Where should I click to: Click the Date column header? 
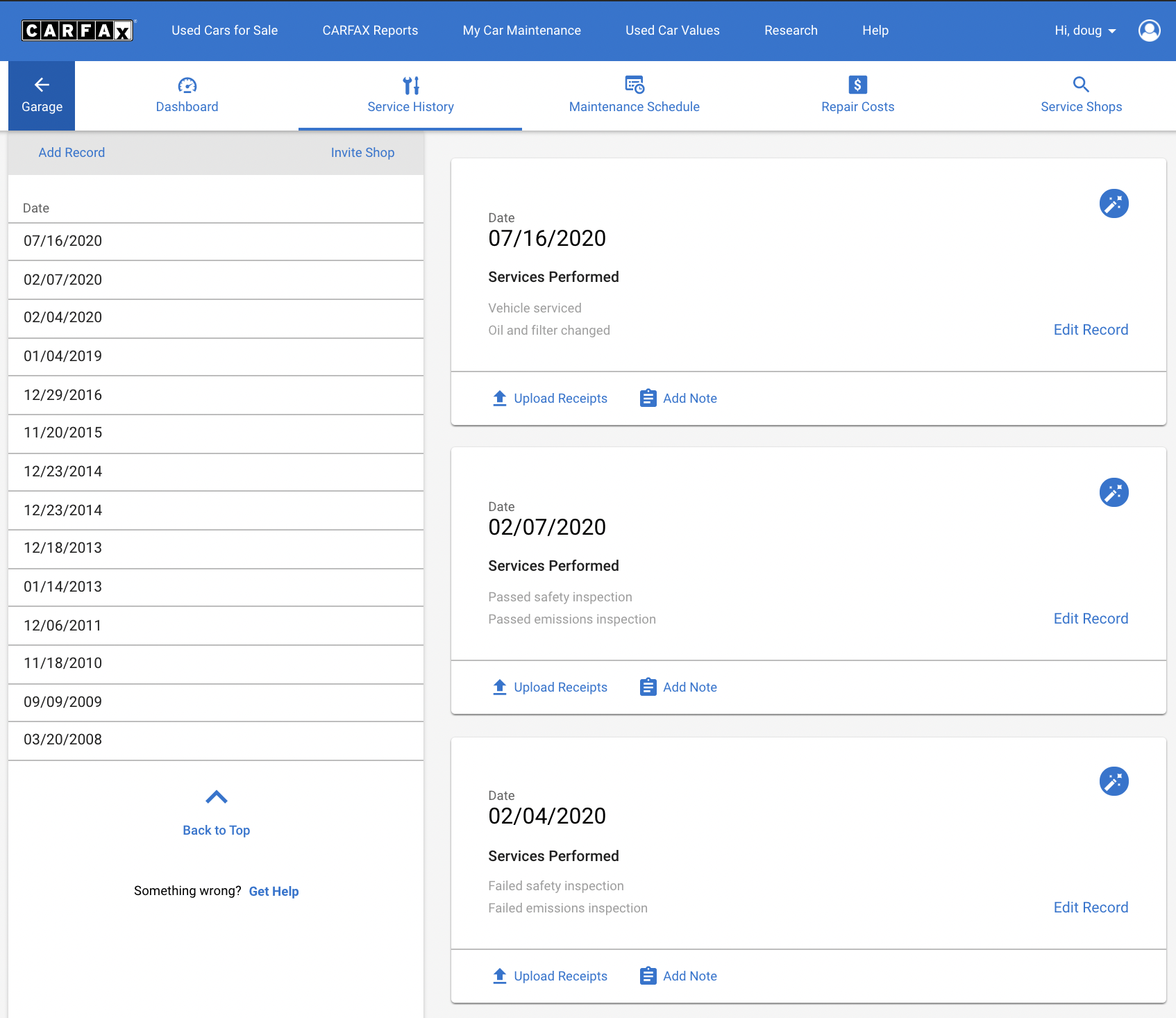pos(36,208)
